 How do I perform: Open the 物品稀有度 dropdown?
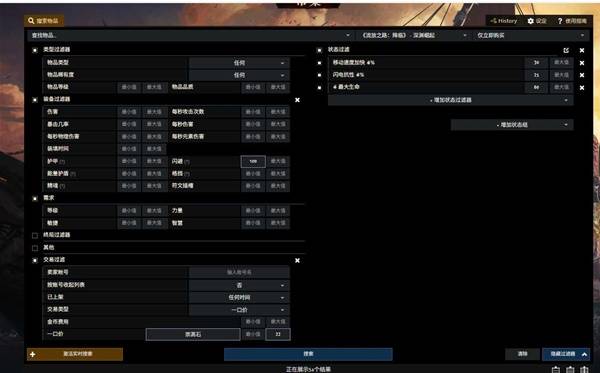[x=239, y=75]
